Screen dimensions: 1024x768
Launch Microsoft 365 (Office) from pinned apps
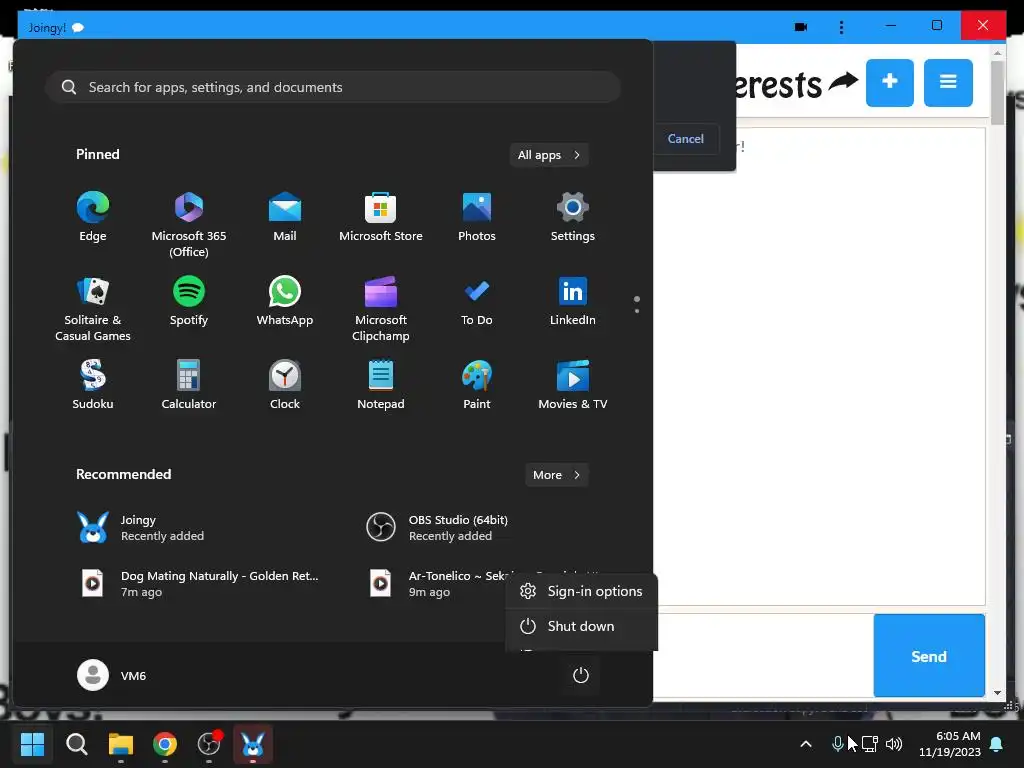[189, 224]
